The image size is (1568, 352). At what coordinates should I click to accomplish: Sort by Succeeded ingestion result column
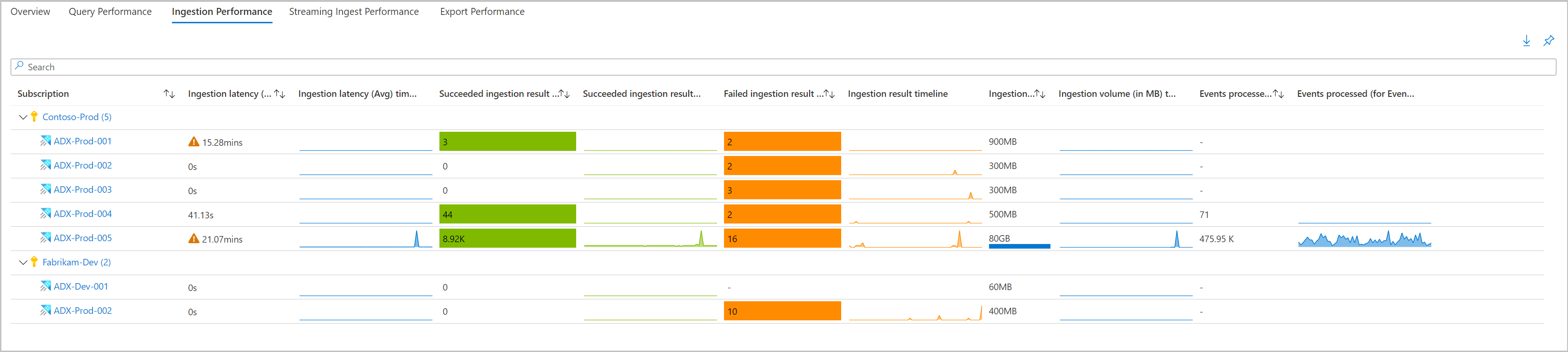point(564,94)
